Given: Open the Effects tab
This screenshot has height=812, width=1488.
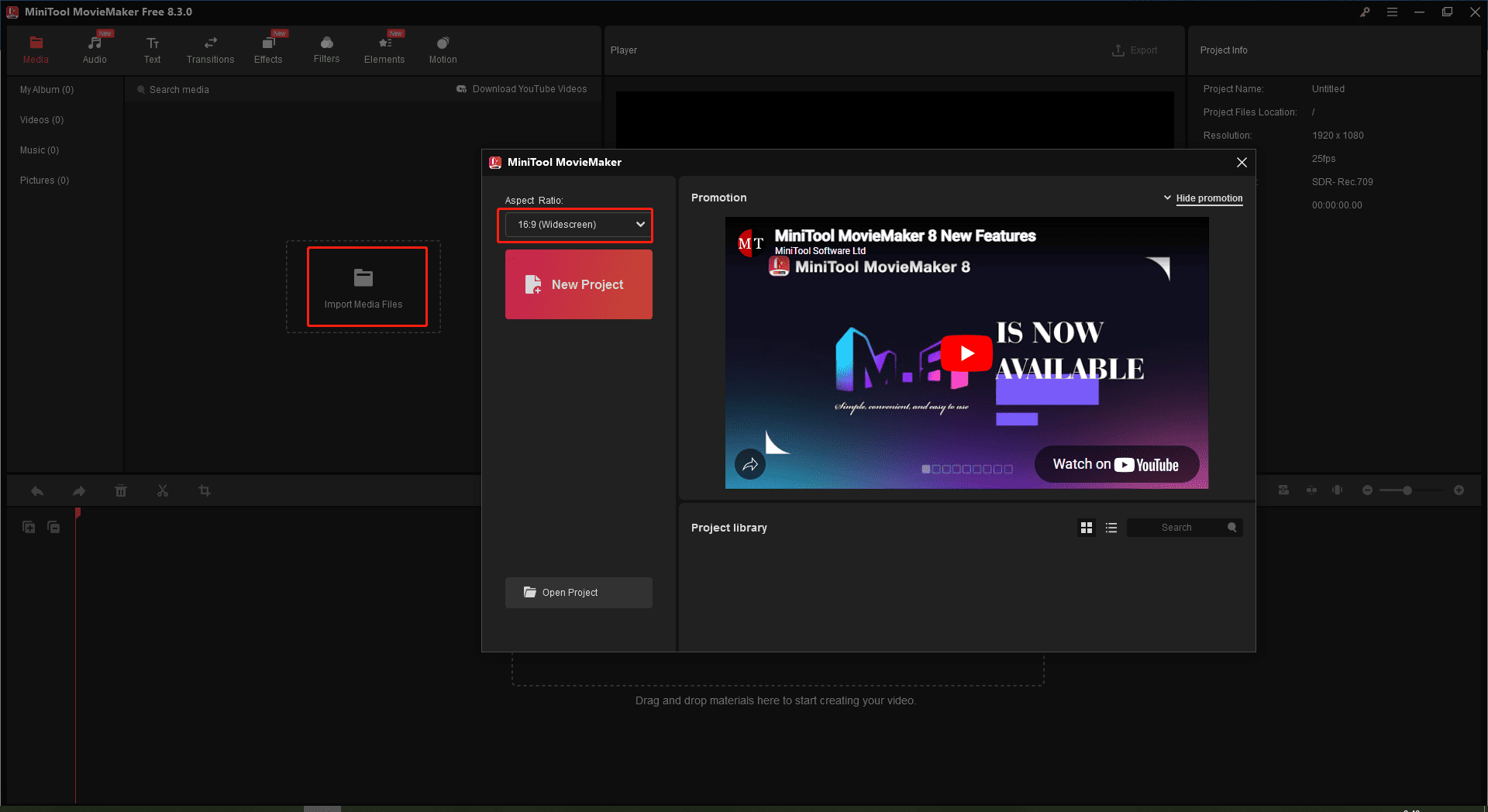Looking at the screenshot, I should pos(268,50).
